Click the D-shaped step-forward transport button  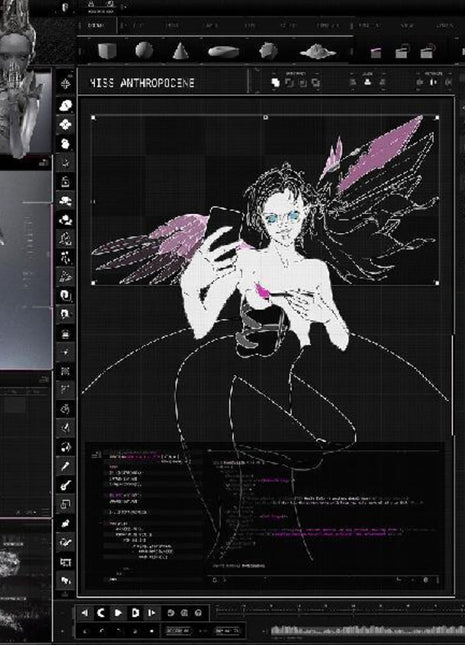coord(135,613)
